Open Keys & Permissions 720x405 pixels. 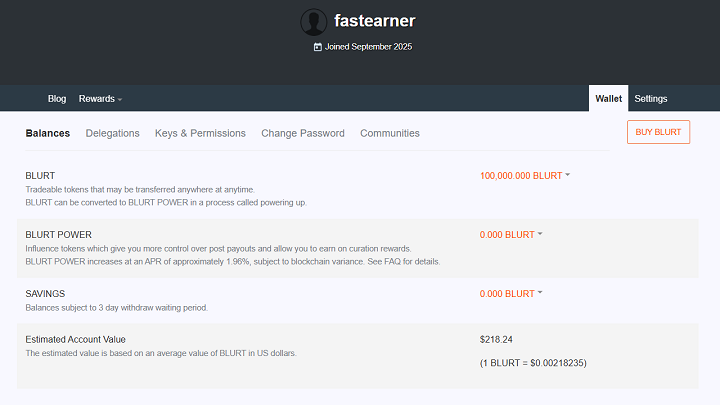(x=200, y=133)
